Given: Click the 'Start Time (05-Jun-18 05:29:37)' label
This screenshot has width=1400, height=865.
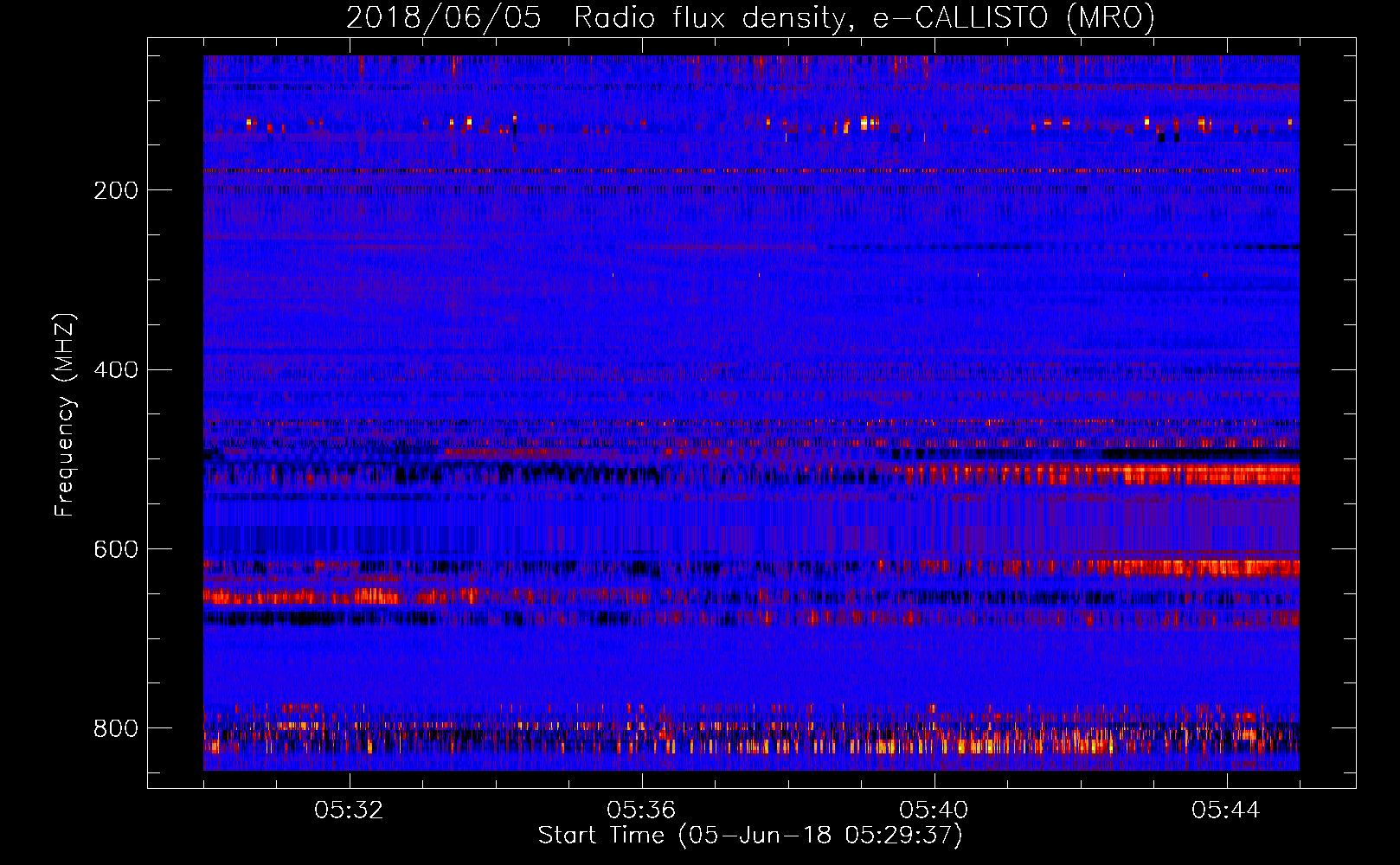Looking at the screenshot, I should coord(750,835).
